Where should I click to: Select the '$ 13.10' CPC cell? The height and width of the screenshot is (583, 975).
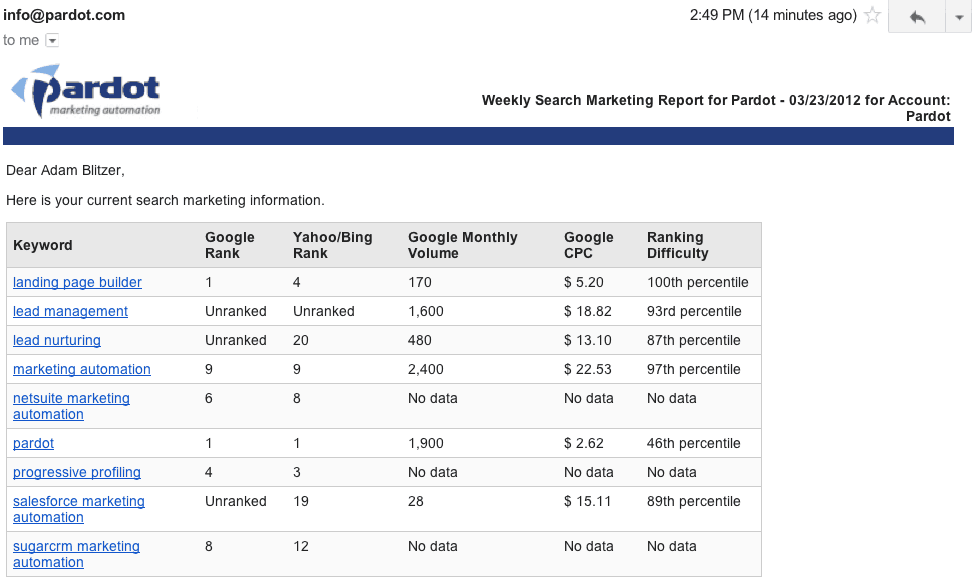coord(588,341)
